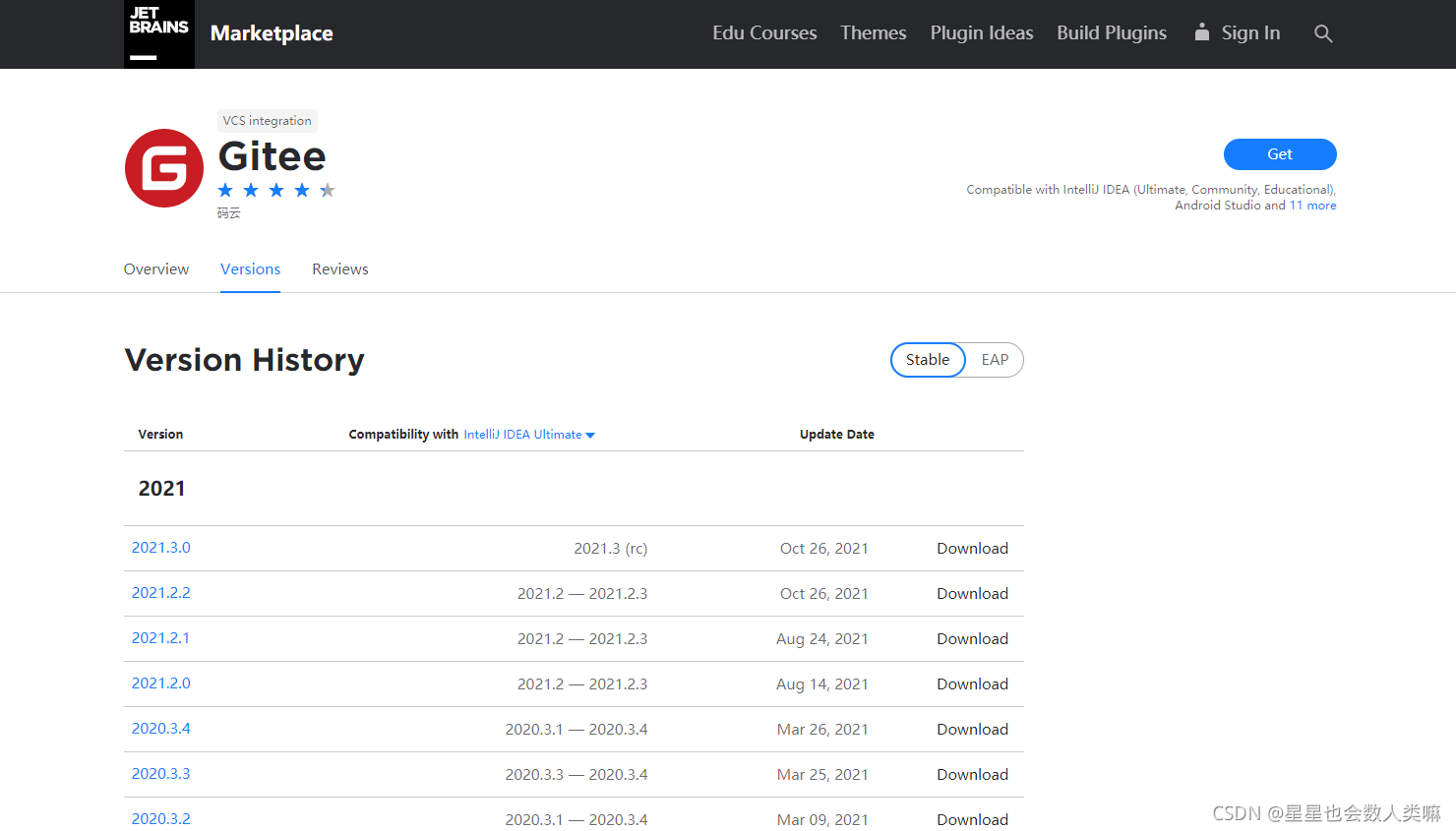Click the Marketplace title link

[272, 33]
